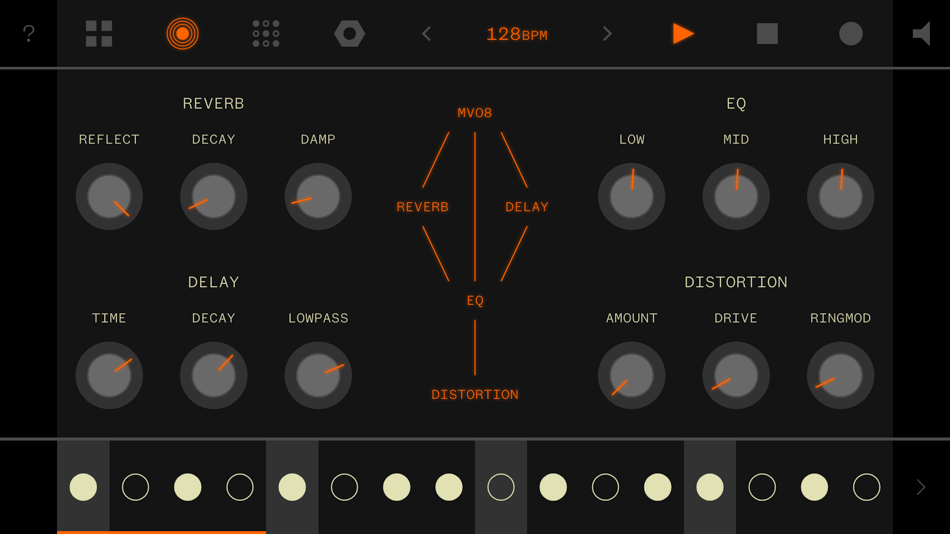
Task: Toggle sequencer step 10
Action: (x=553, y=487)
